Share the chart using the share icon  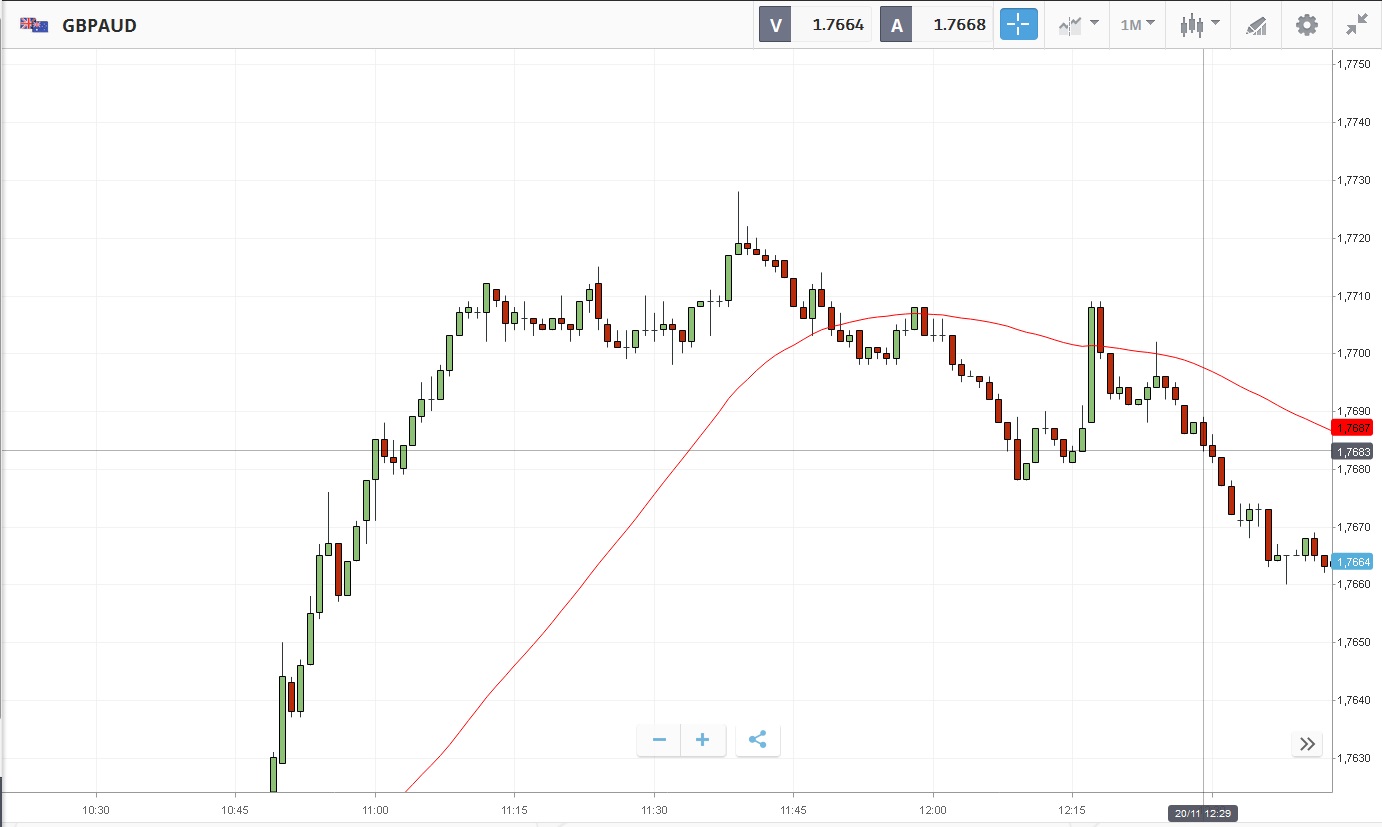[x=757, y=740]
